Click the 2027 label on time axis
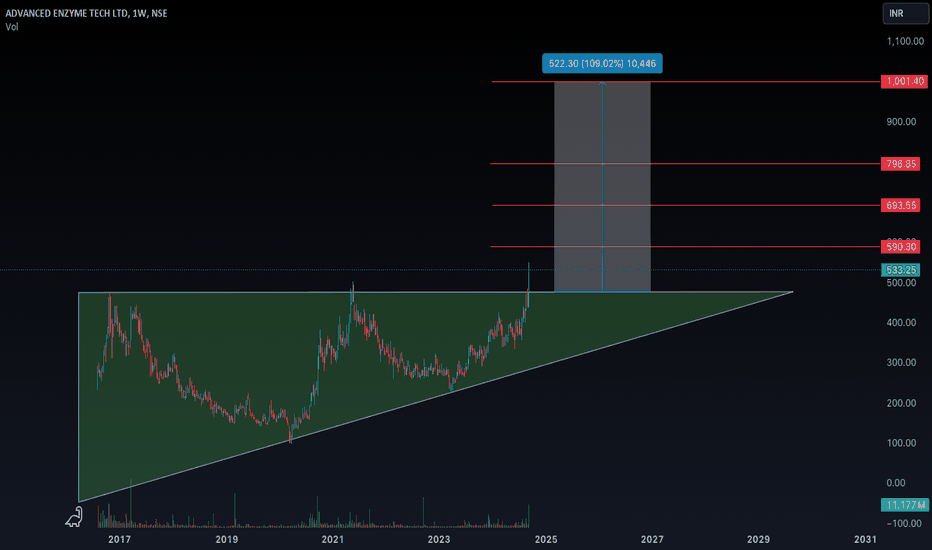932x550 pixels. [652, 539]
